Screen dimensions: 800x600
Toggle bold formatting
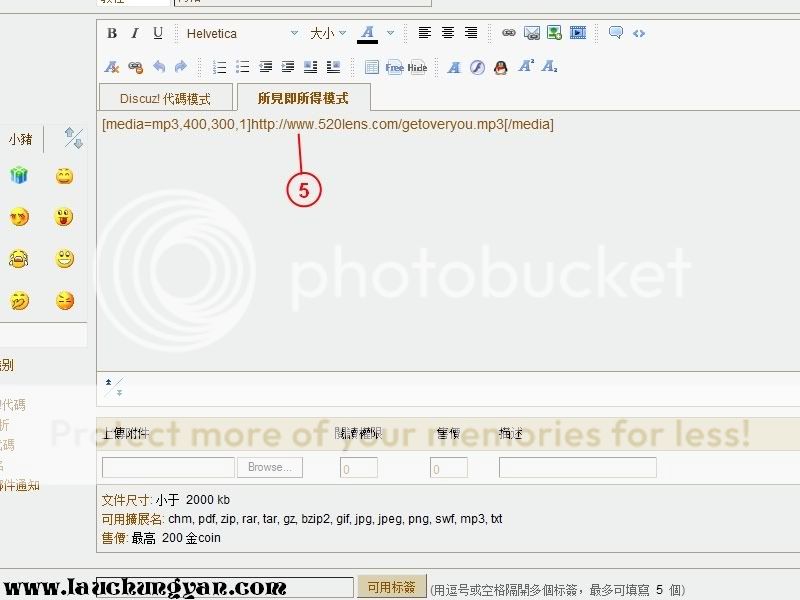pyautogui.click(x=112, y=34)
